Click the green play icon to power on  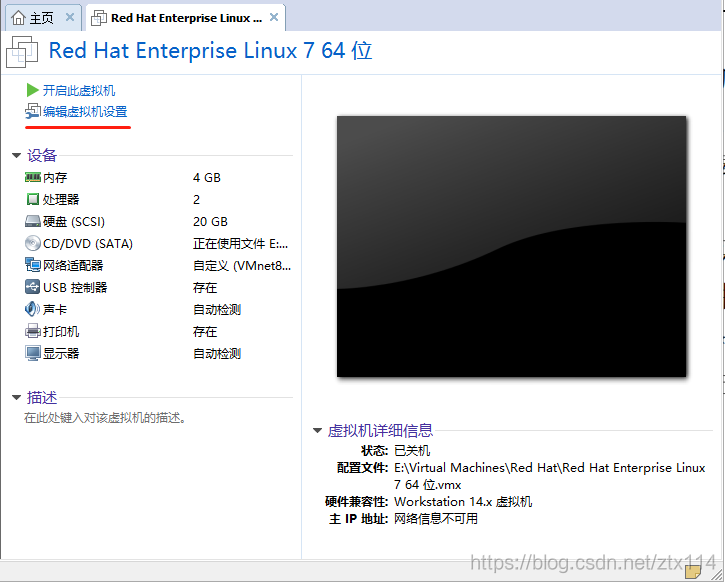pyautogui.click(x=32, y=90)
